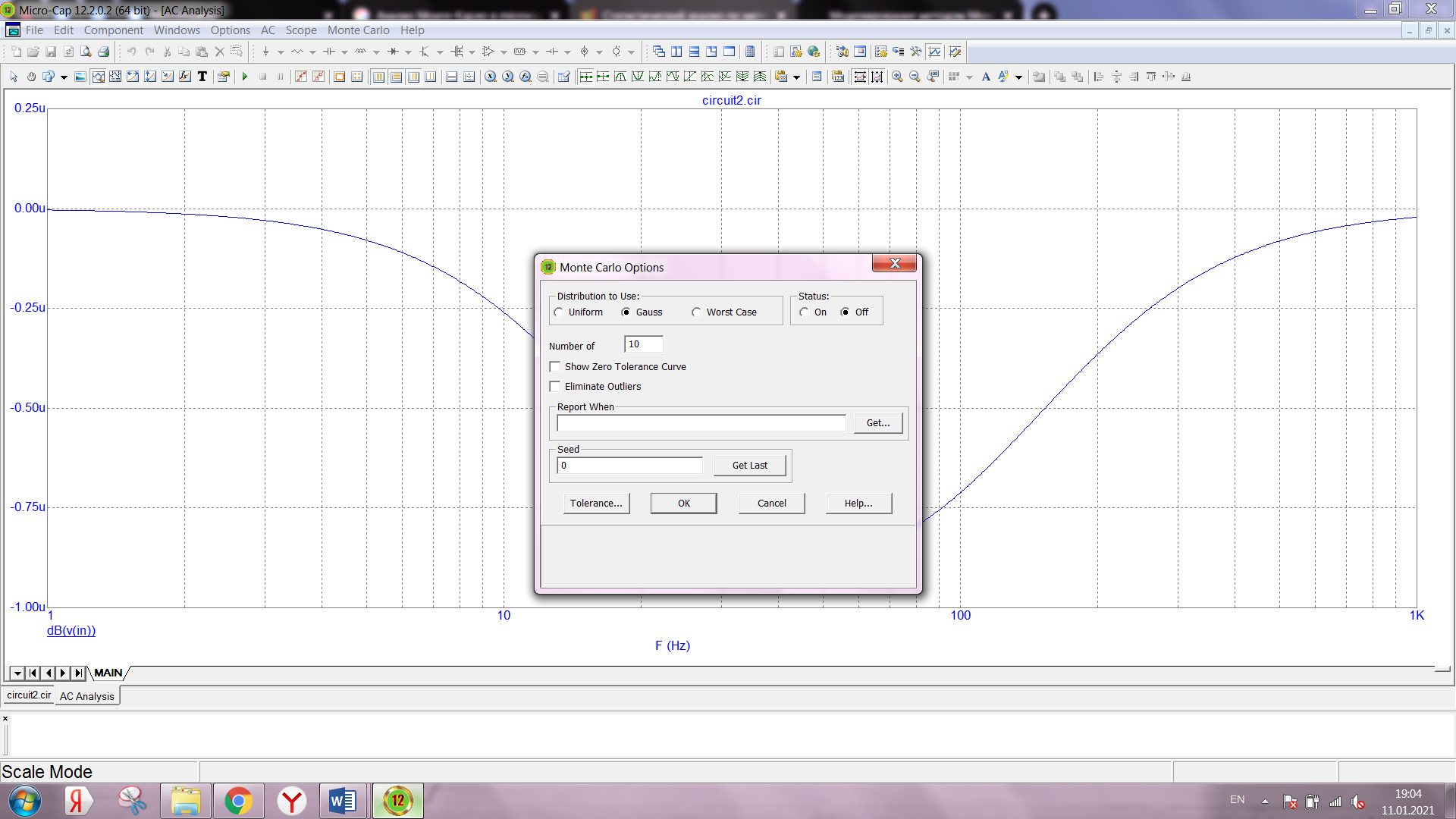Enable Show Zero Tolerance Curve checkbox
This screenshot has height=819, width=1456.
(619, 367)
